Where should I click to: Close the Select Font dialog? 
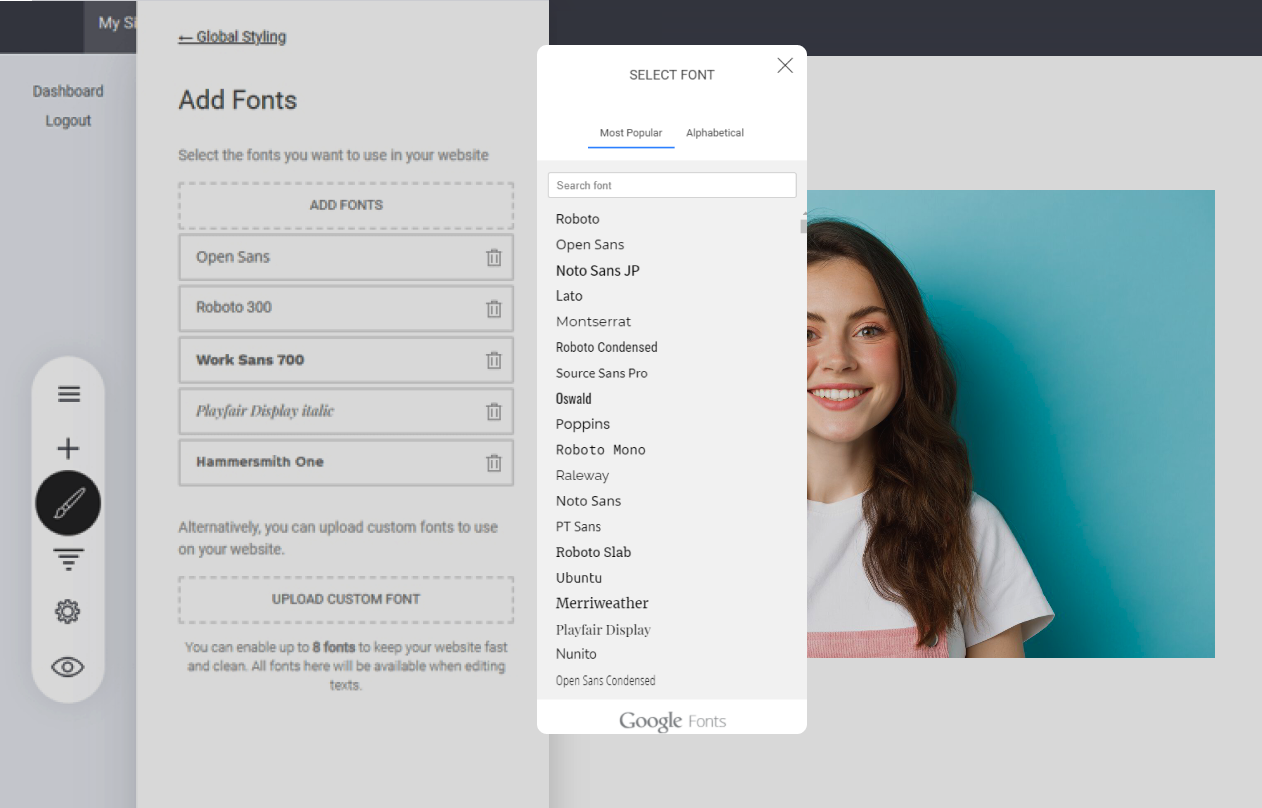click(785, 66)
